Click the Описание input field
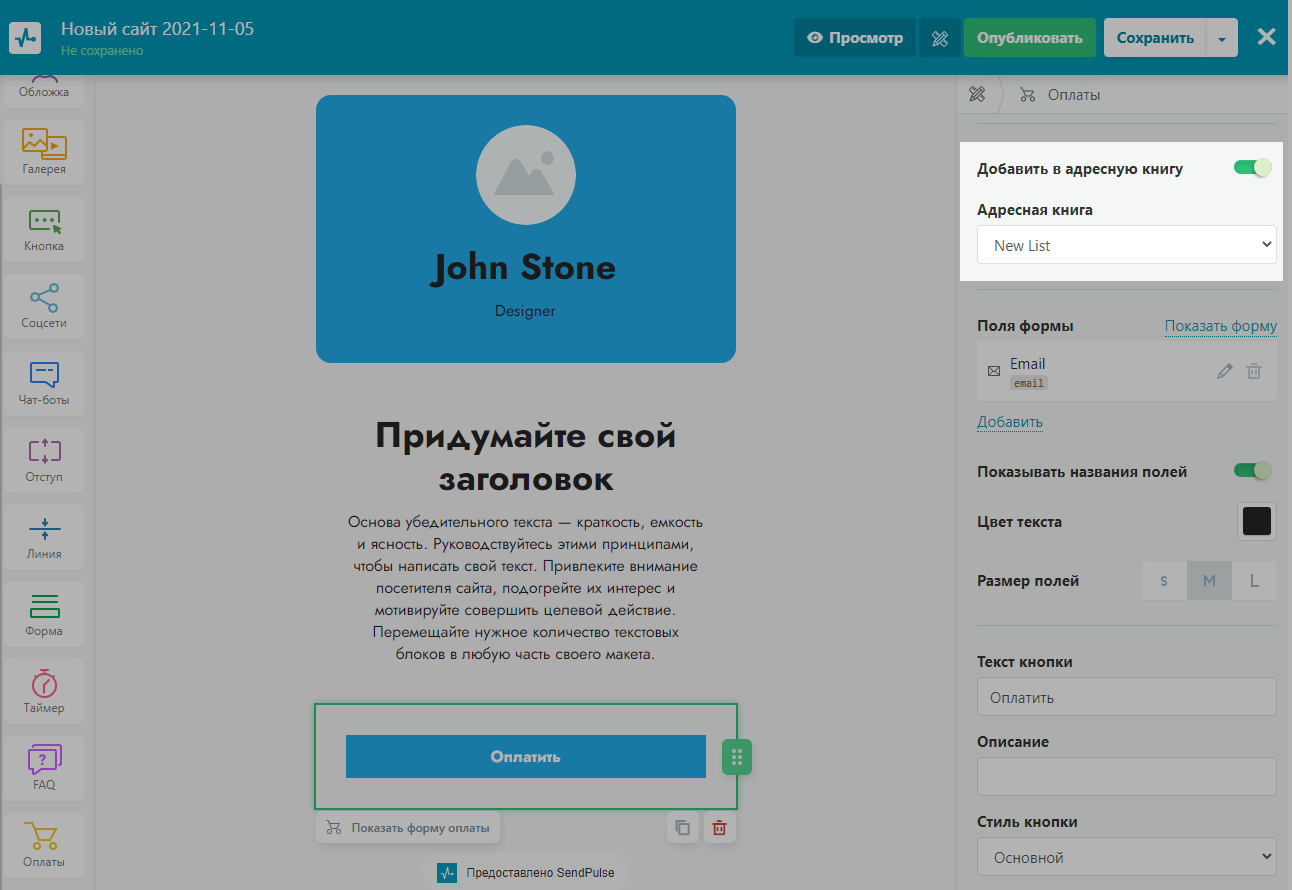This screenshot has height=890, width=1292. click(1127, 777)
